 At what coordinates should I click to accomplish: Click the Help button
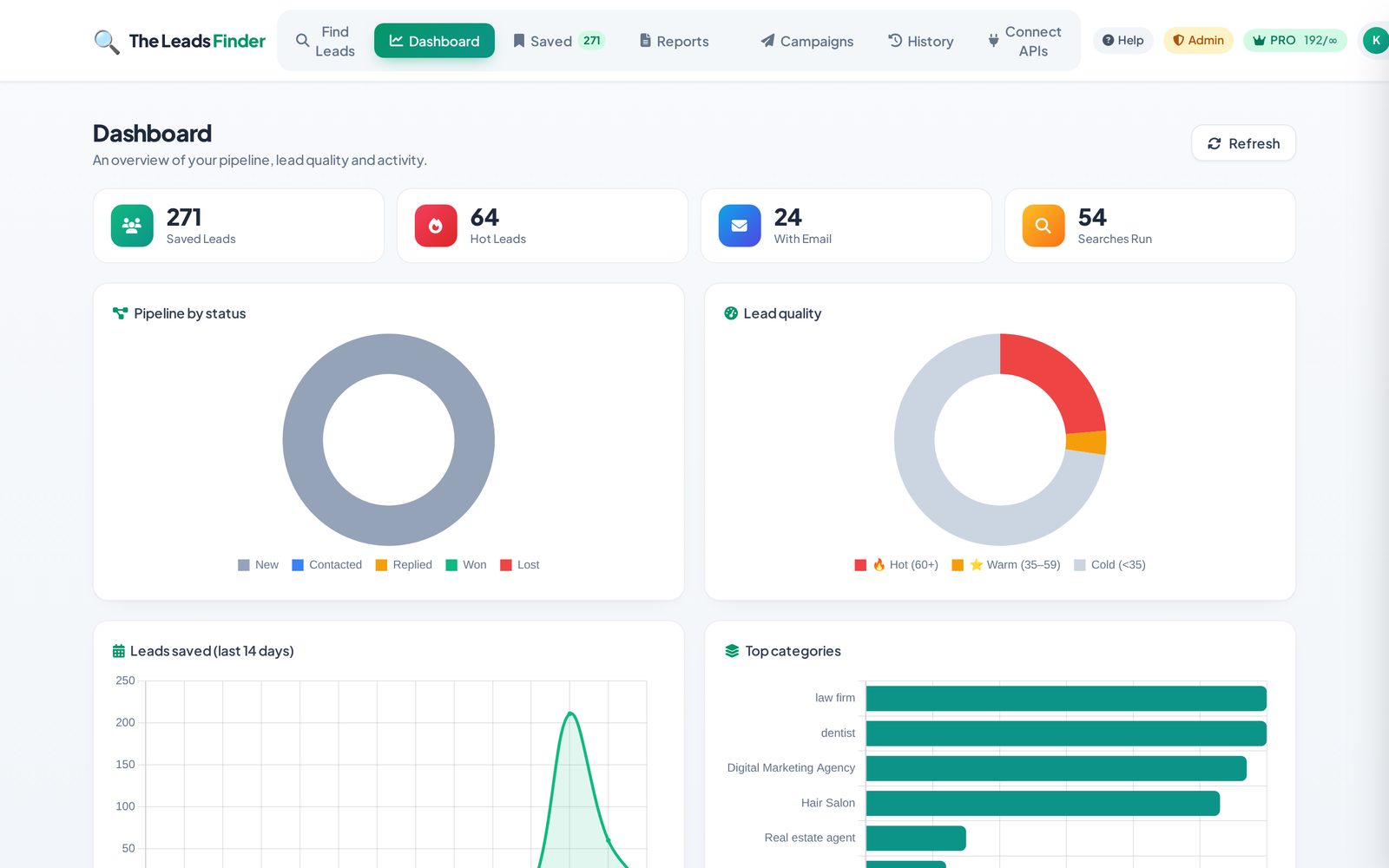coord(1122,40)
